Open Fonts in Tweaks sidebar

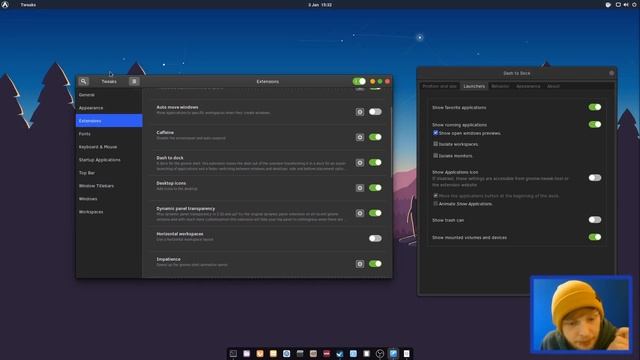[x=109, y=134]
